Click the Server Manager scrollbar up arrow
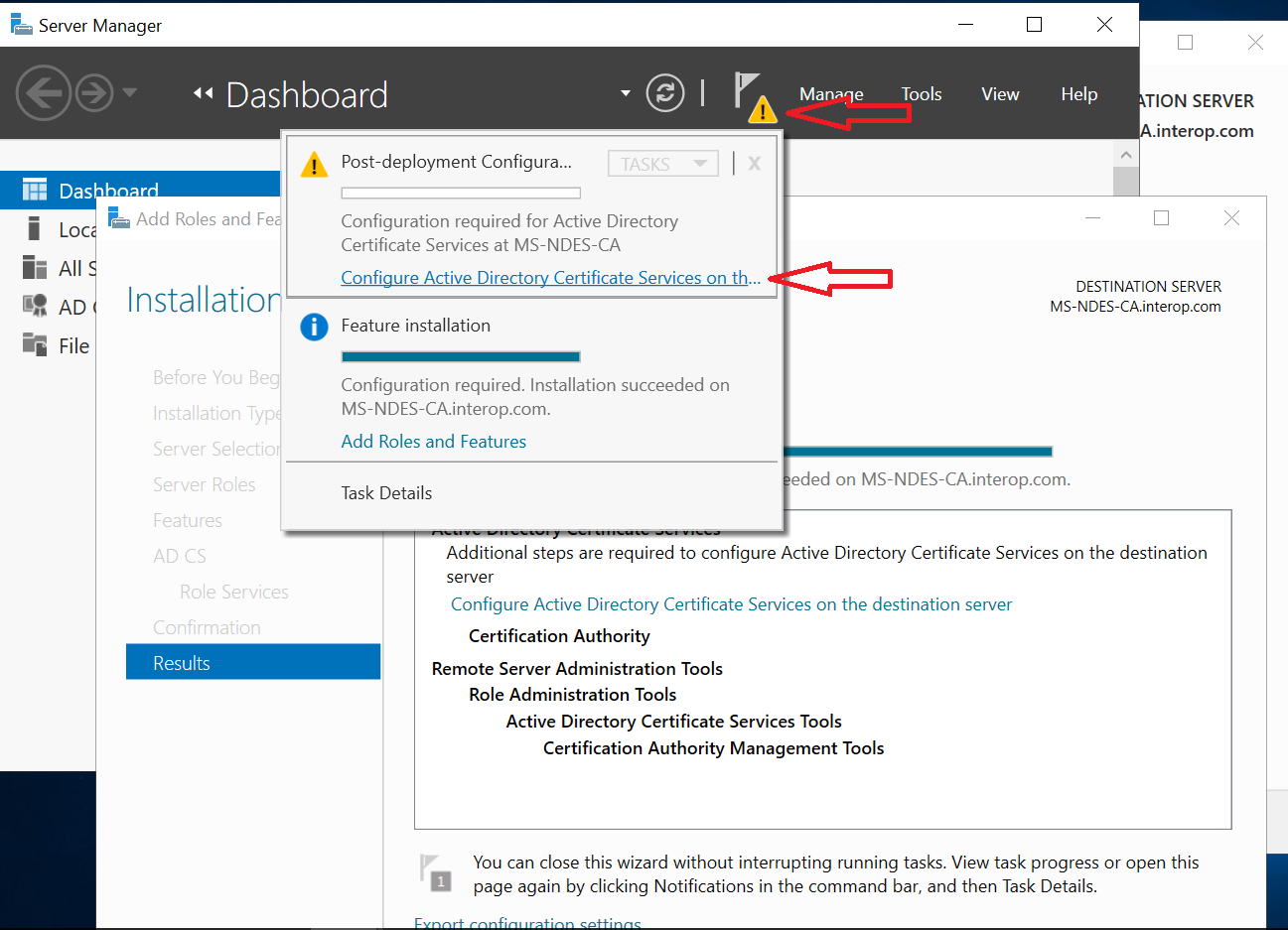The height and width of the screenshot is (930, 1288). [1125, 155]
